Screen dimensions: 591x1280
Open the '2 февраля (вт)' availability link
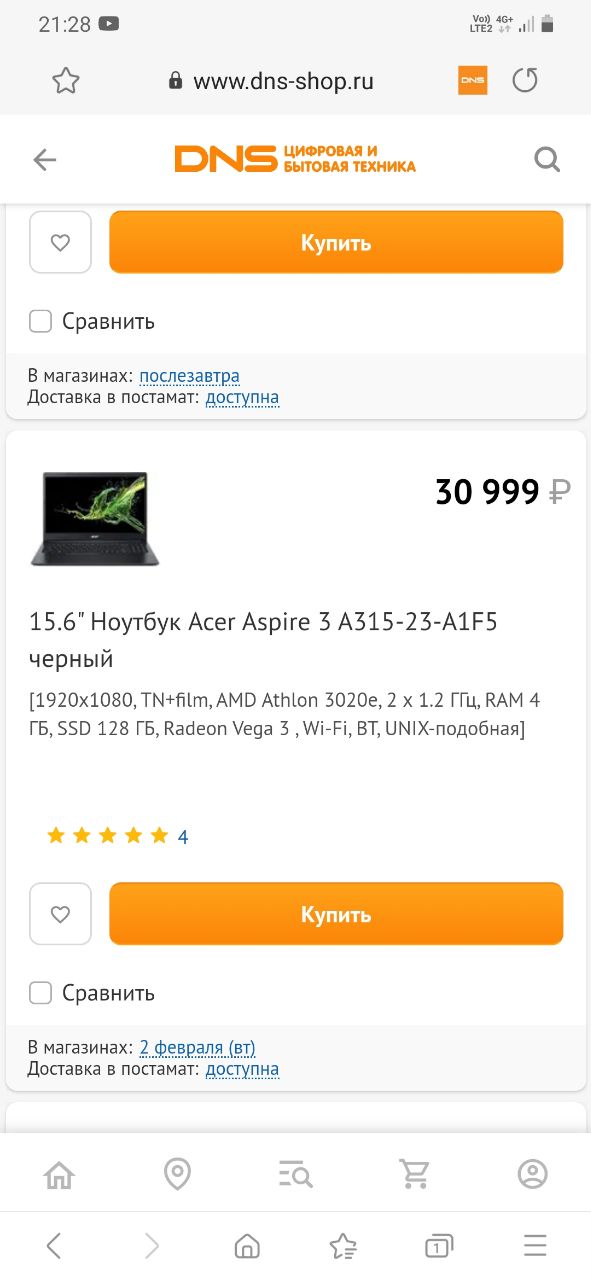point(197,1048)
